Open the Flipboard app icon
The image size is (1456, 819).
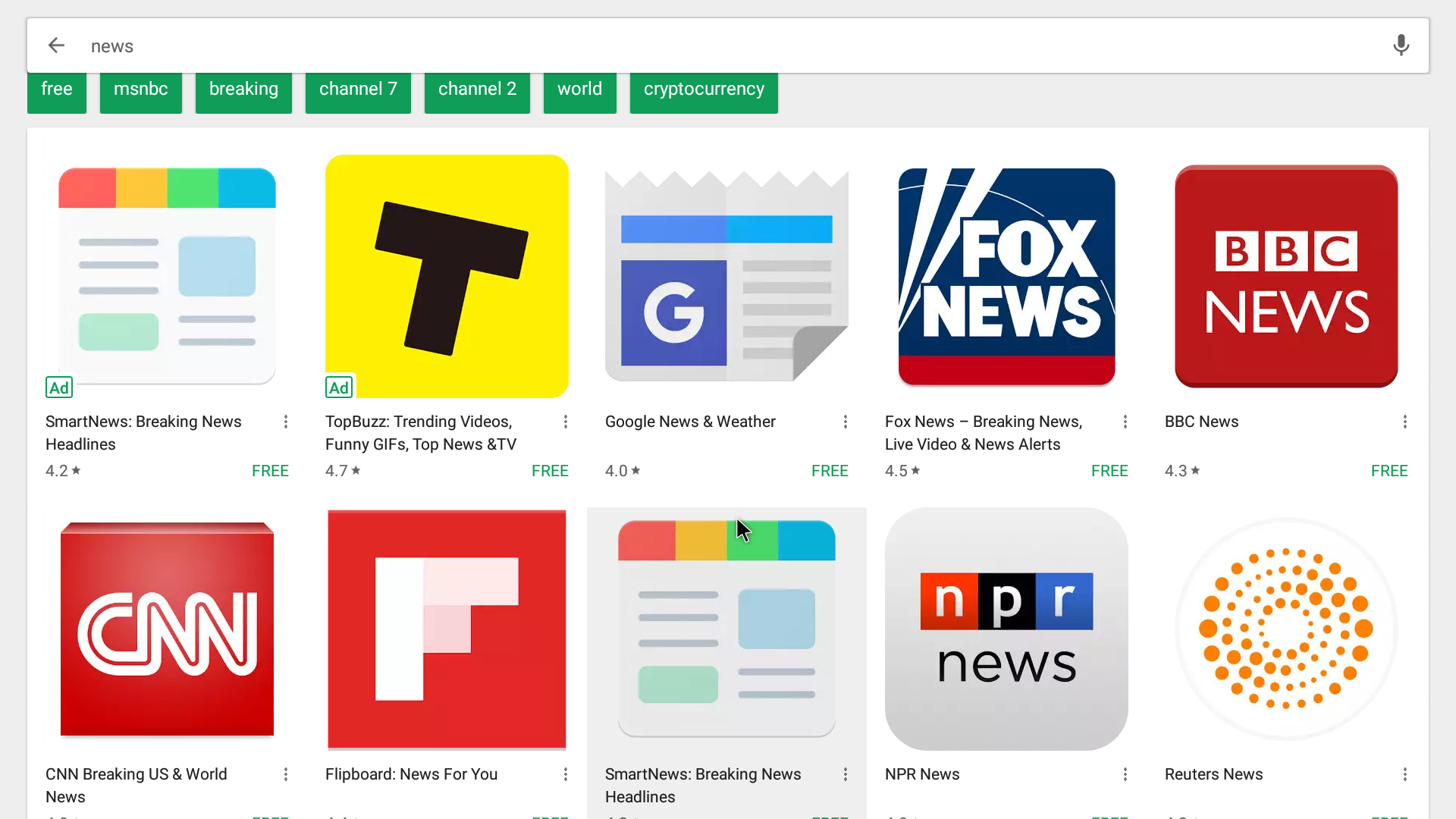(447, 629)
